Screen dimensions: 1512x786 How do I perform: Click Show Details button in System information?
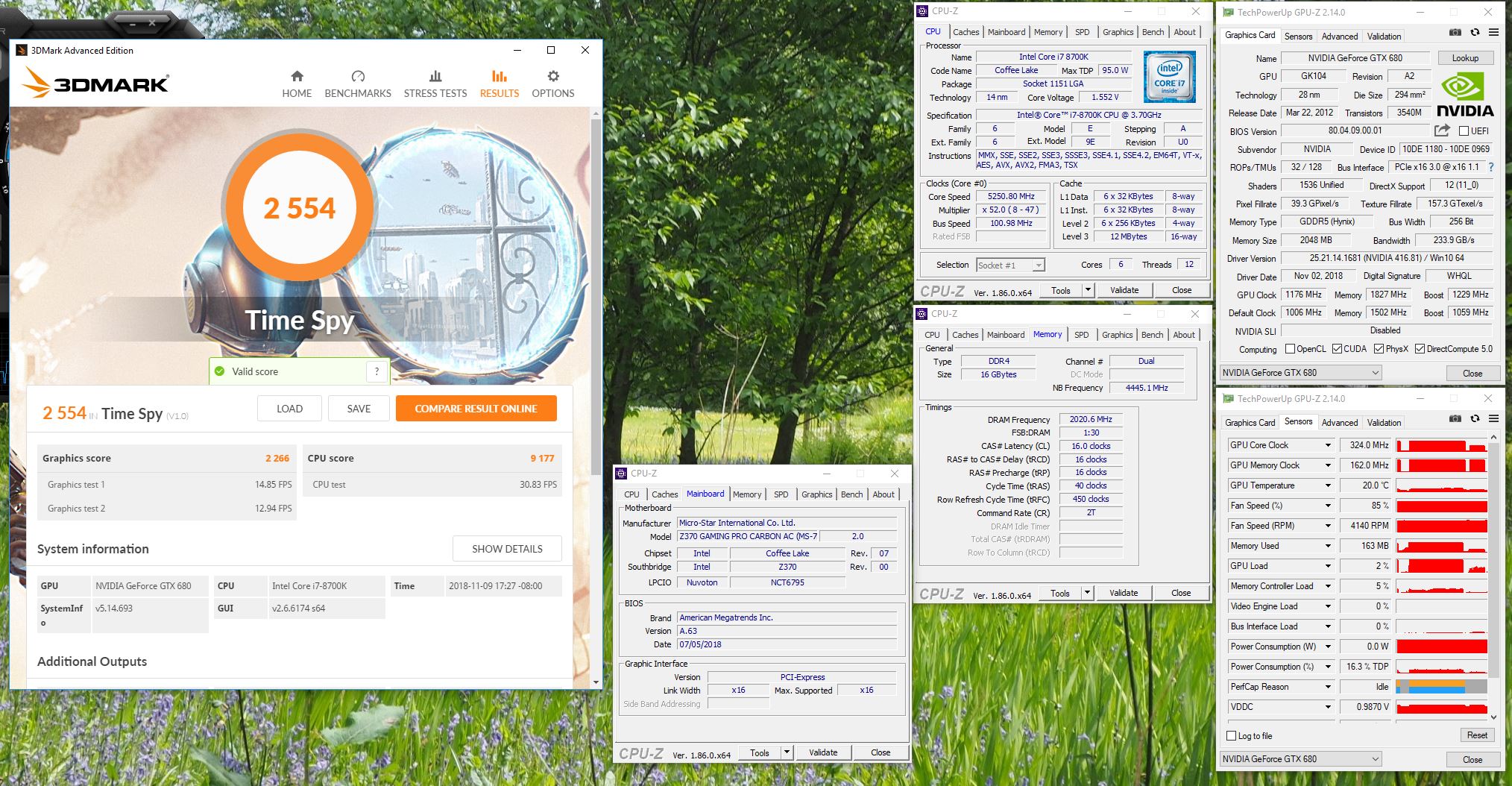[507, 549]
